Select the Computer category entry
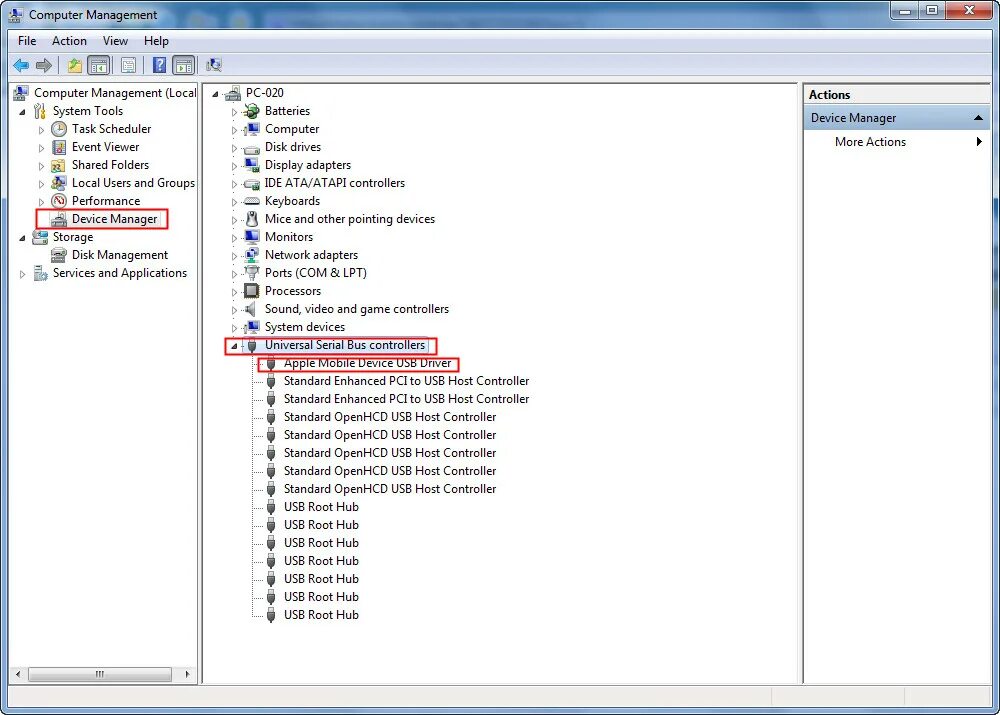 (x=292, y=129)
